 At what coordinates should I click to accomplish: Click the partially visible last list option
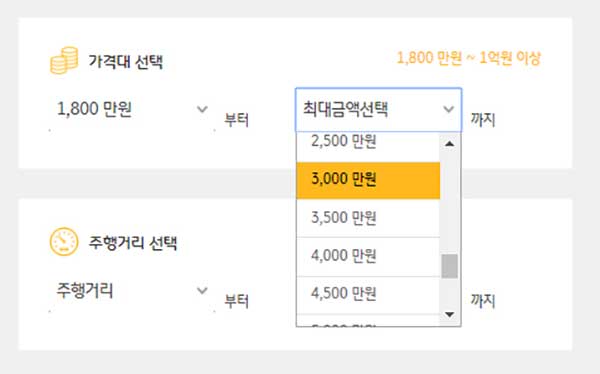pos(368,321)
